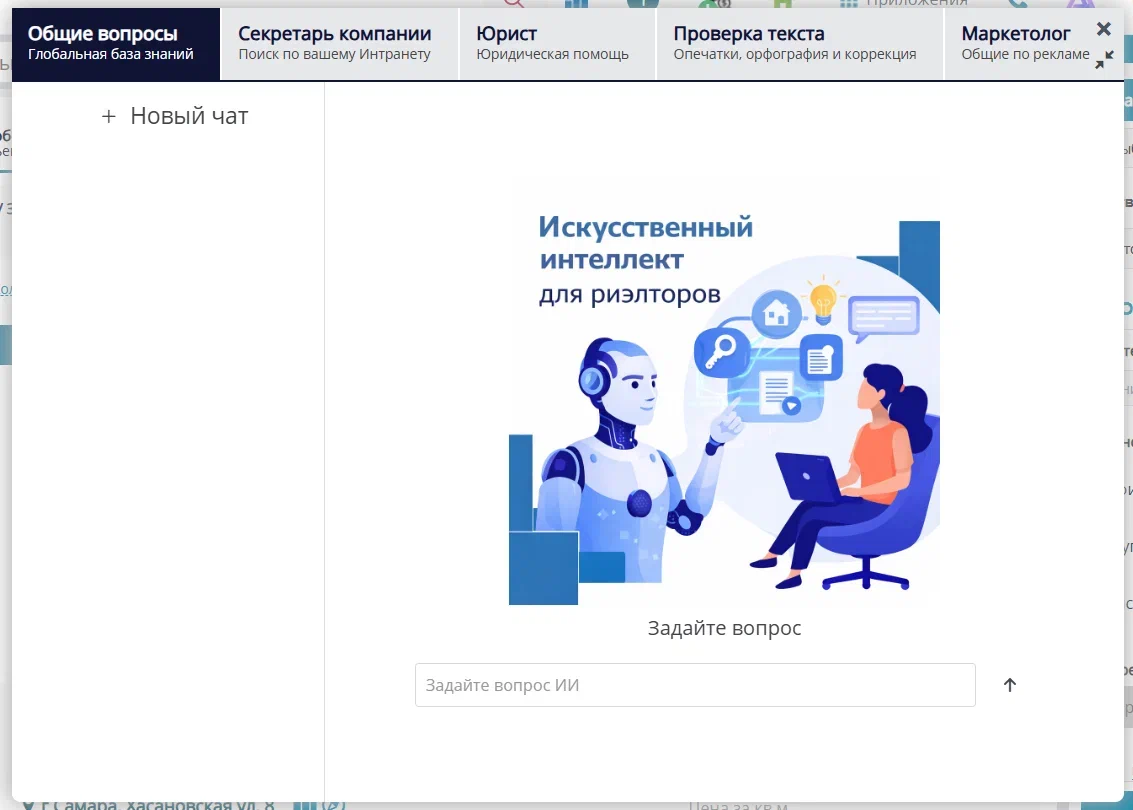This screenshot has height=810, width=1133.
Task: Switch to the Маркетолог tab
Action: [1020, 44]
